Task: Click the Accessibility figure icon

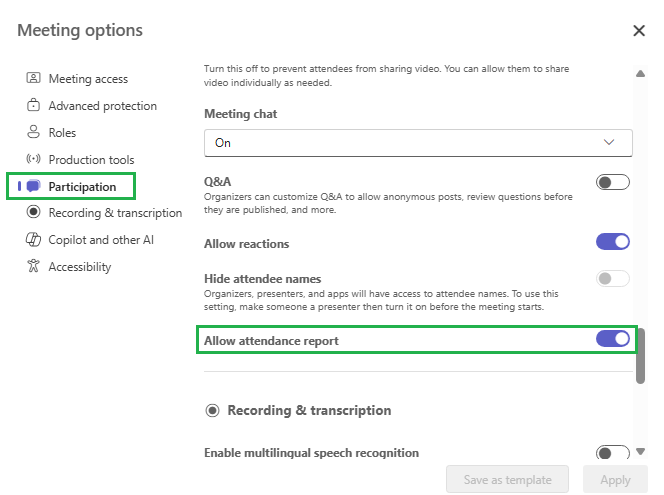Action: (x=33, y=266)
